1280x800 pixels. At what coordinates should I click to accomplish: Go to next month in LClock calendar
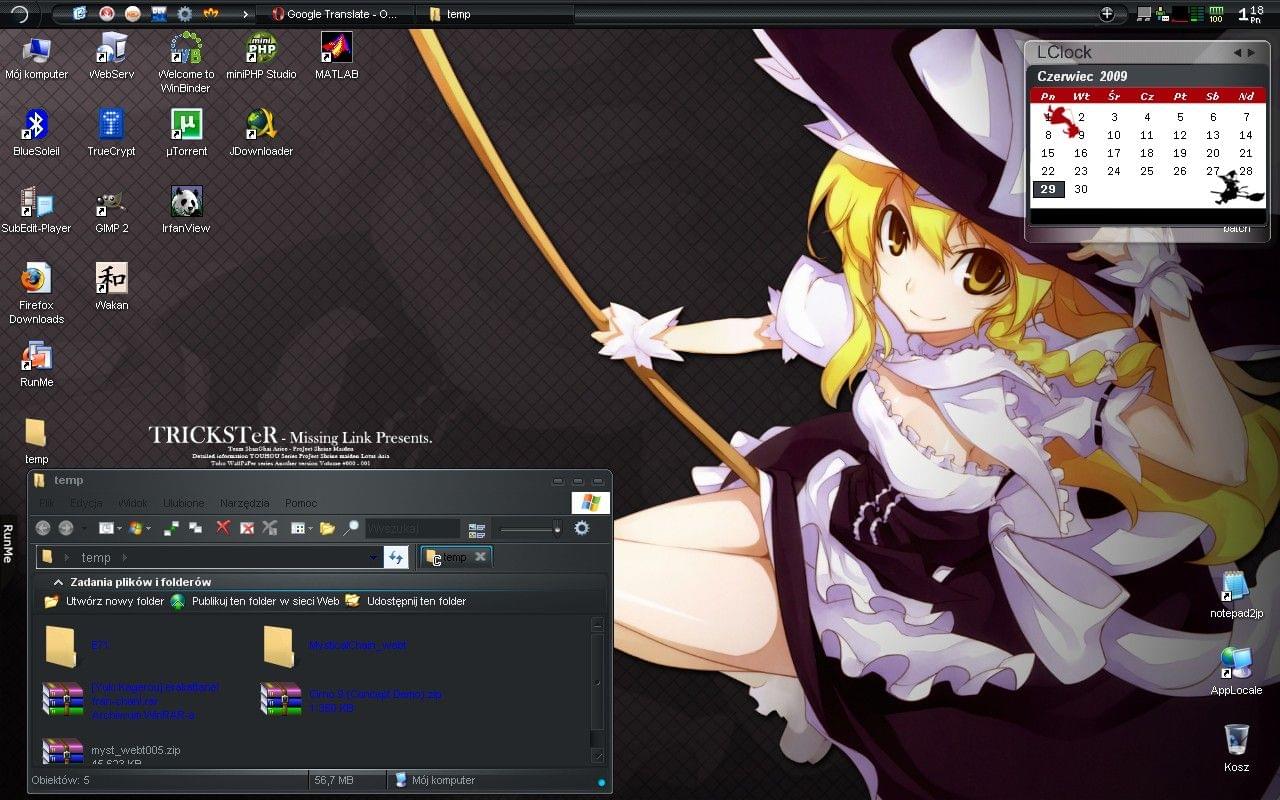1251,53
